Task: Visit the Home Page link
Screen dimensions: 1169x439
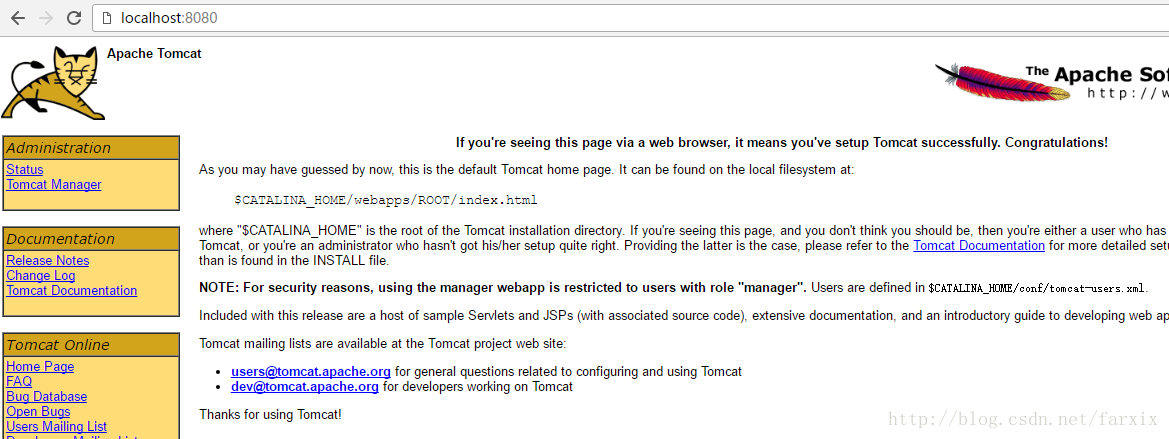Action: click(x=40, y=366)
